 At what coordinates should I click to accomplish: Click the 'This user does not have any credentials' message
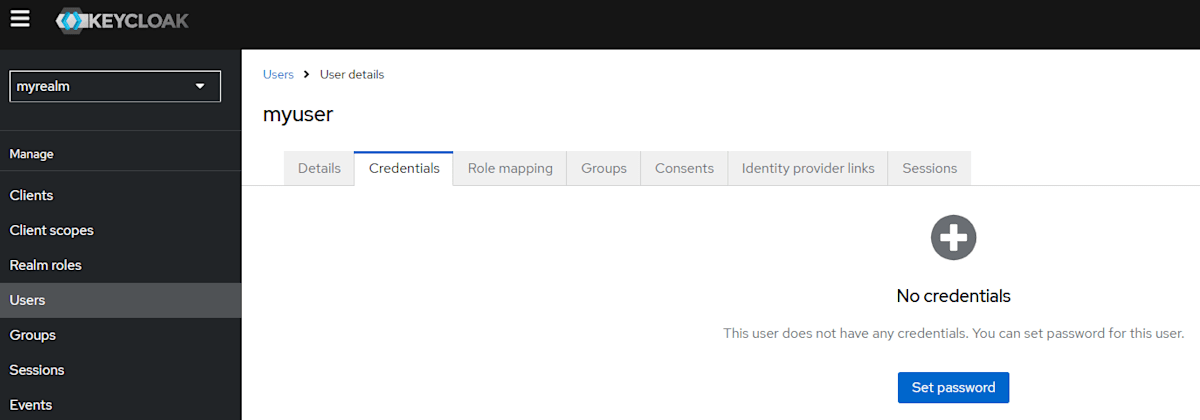tap(953, 333)
